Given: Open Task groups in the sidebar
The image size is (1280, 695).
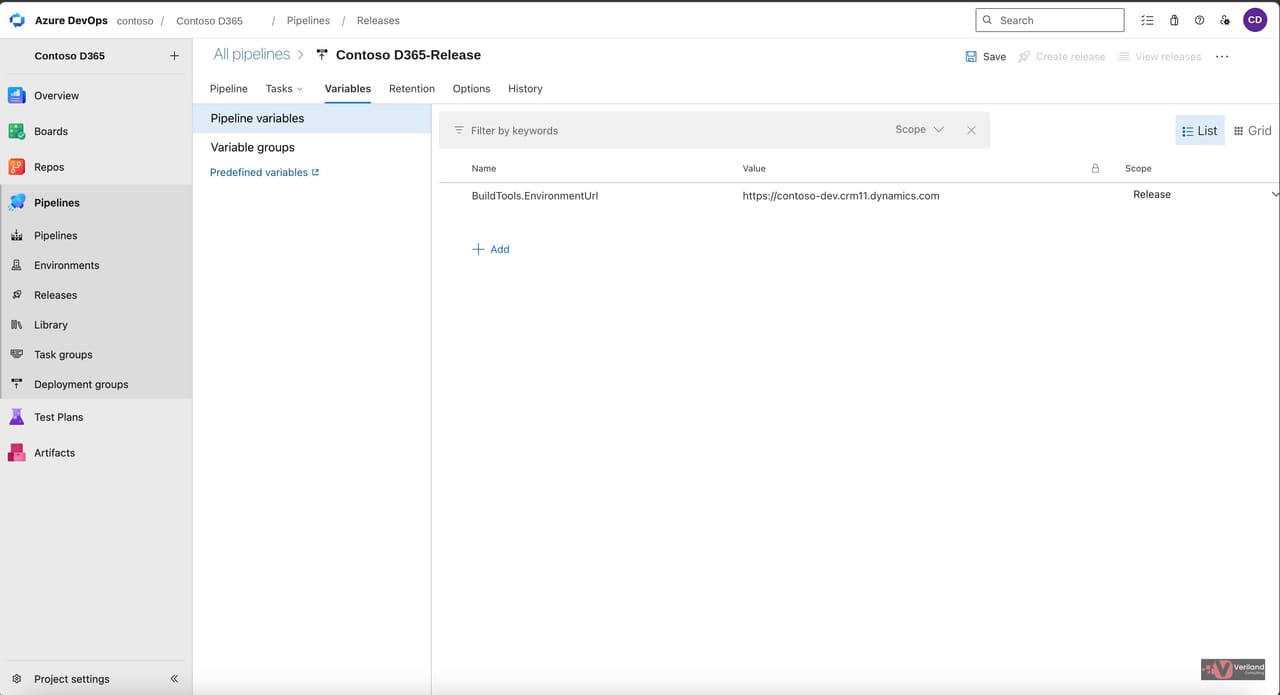Looking at the screenshot, I should tap(63, 354).
